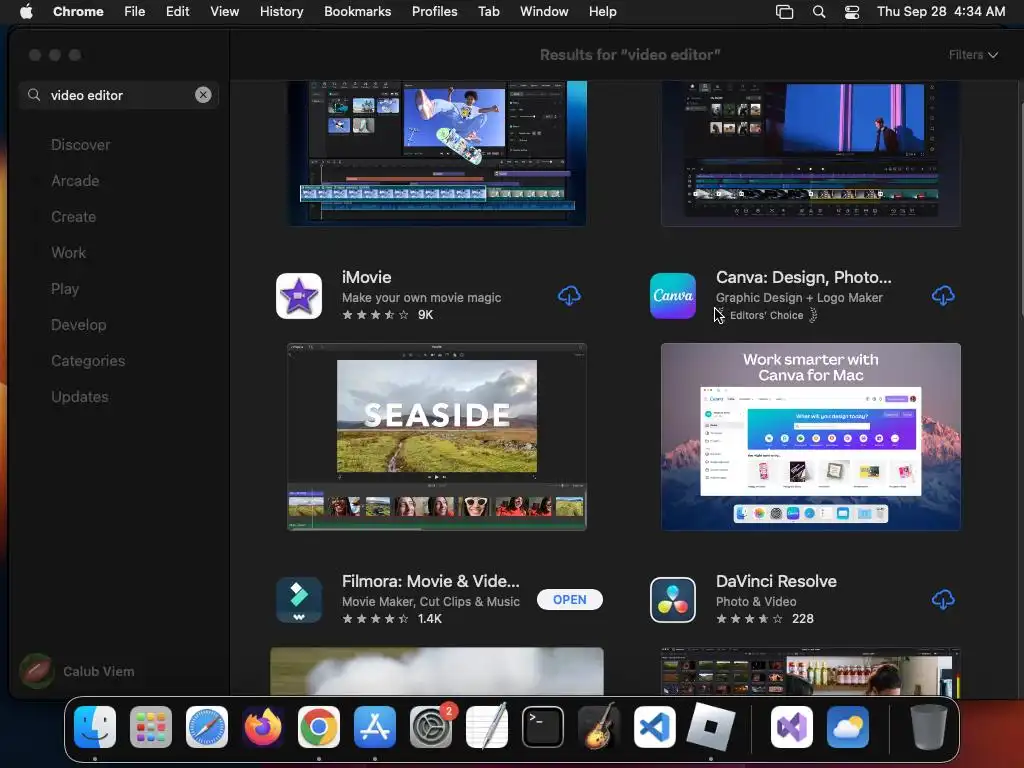Screen dimensions: 1024x768
Task: Click the window mirroring icon in menu bar
Action: (x=784, y=12)
